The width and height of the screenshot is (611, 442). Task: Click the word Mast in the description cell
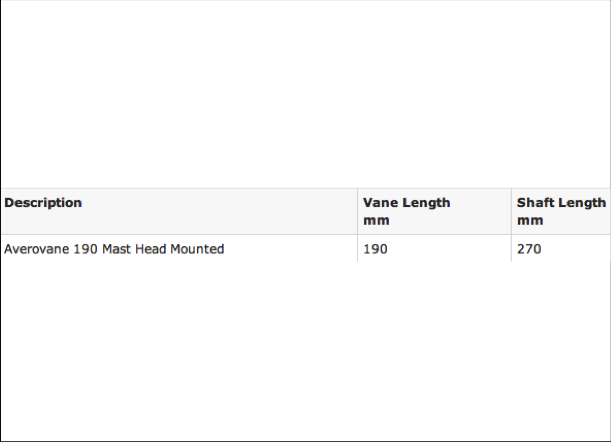pos(117,249)
